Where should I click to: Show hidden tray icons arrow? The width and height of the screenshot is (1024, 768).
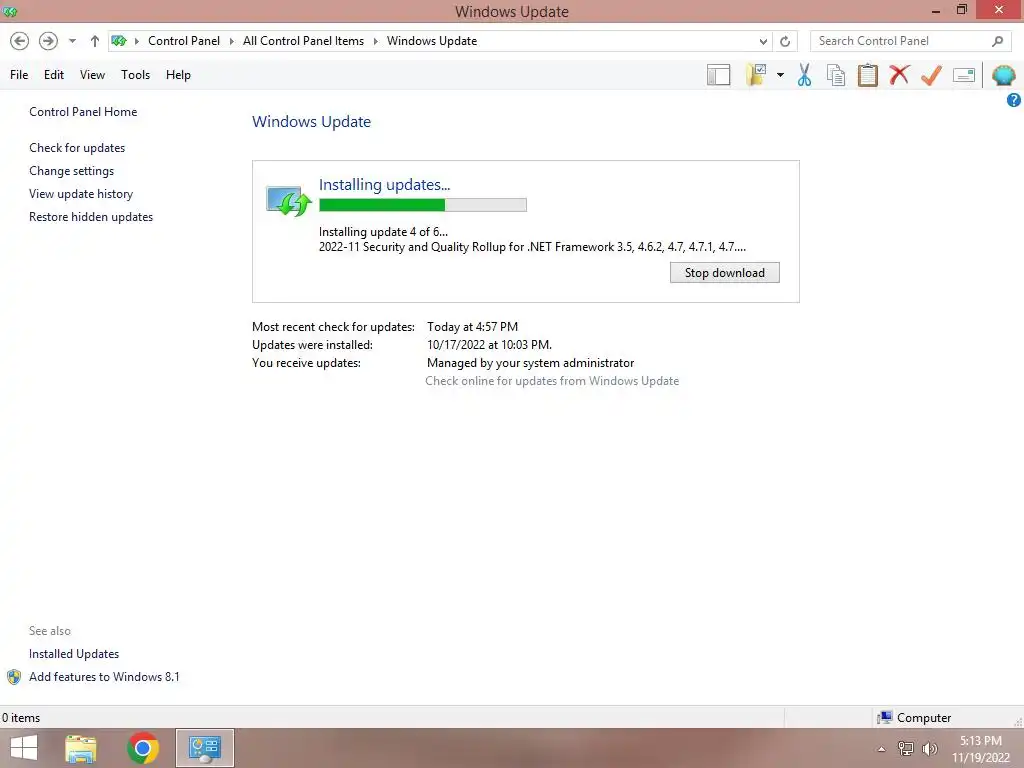881,749
